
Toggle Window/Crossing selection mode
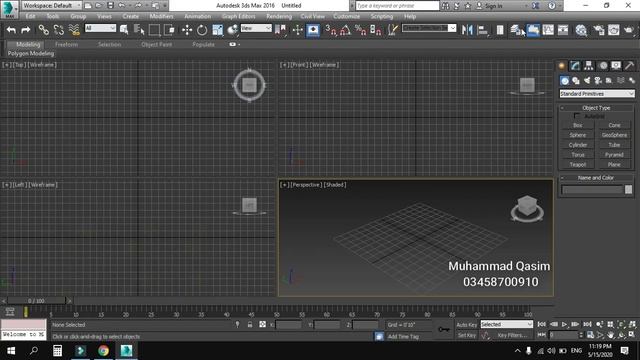169,30
